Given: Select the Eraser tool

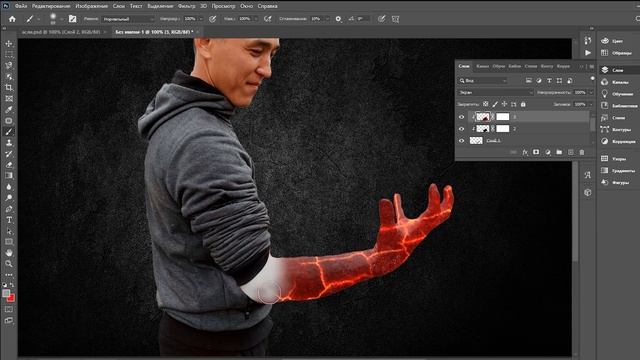Looking at the screenshot, I should click(x=9, y=165).
